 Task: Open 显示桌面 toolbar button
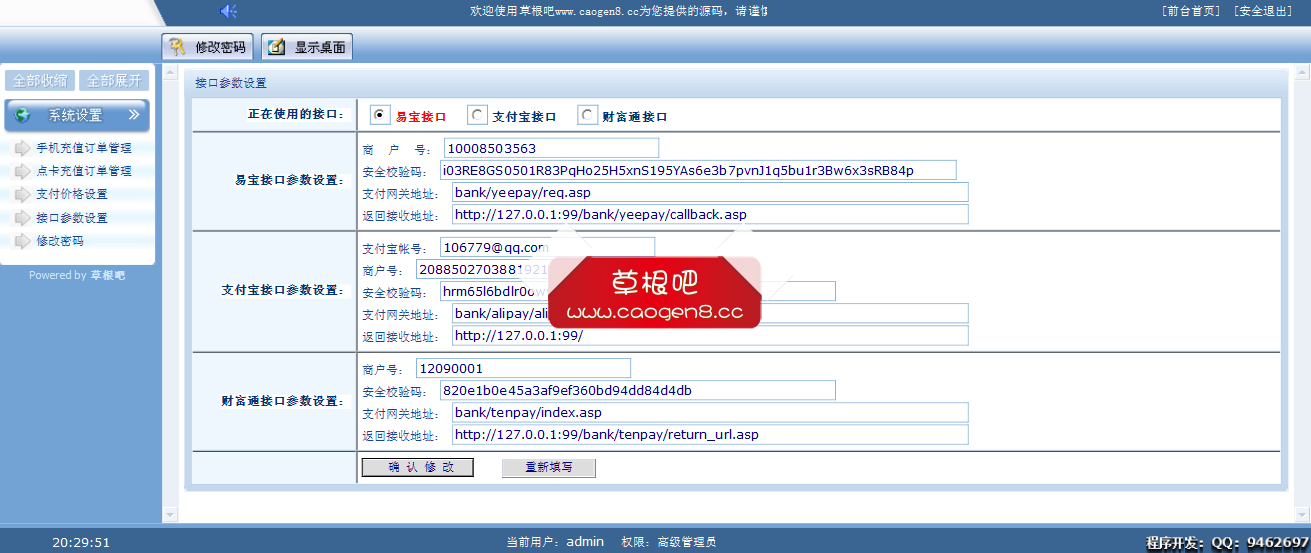pos(307,47)
